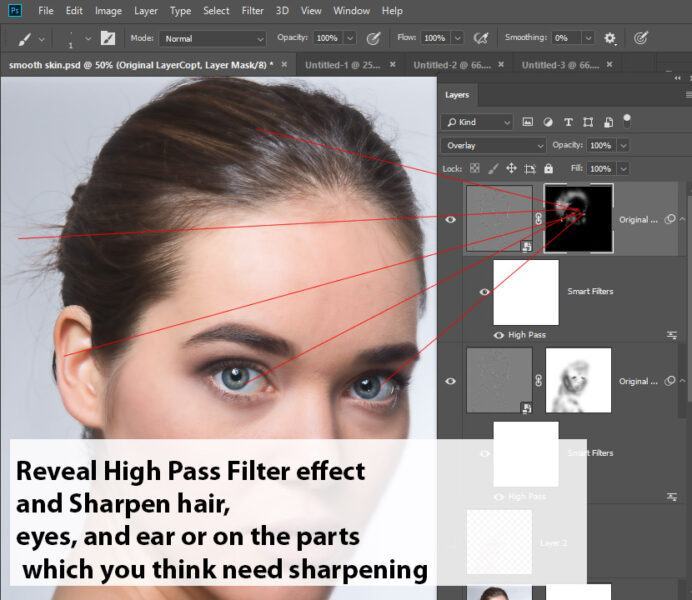Open the Help menu
Image resolution: width=692 pixels, height=600 pixels.
392,11
